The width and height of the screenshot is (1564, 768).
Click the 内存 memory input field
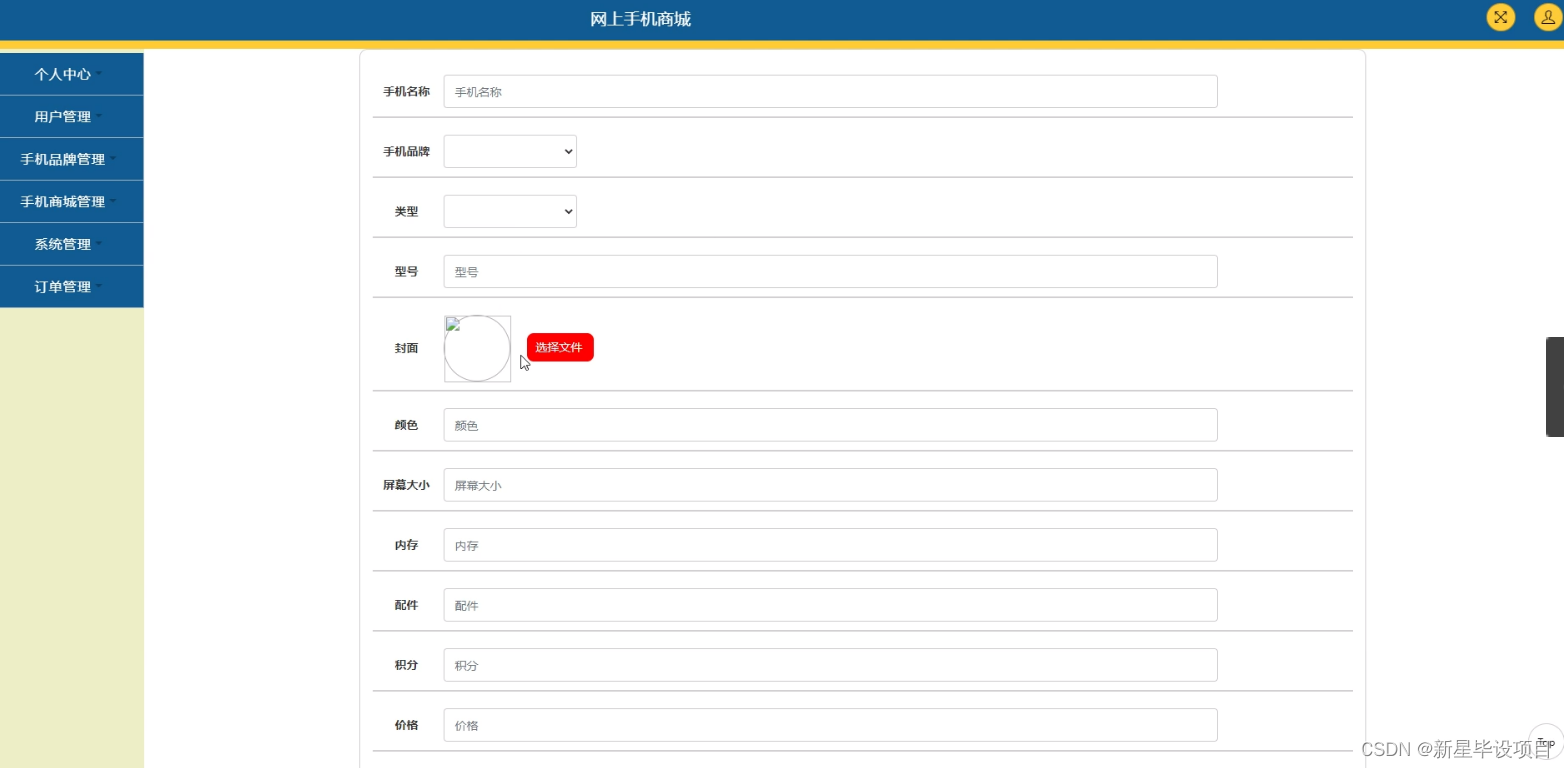830,544
